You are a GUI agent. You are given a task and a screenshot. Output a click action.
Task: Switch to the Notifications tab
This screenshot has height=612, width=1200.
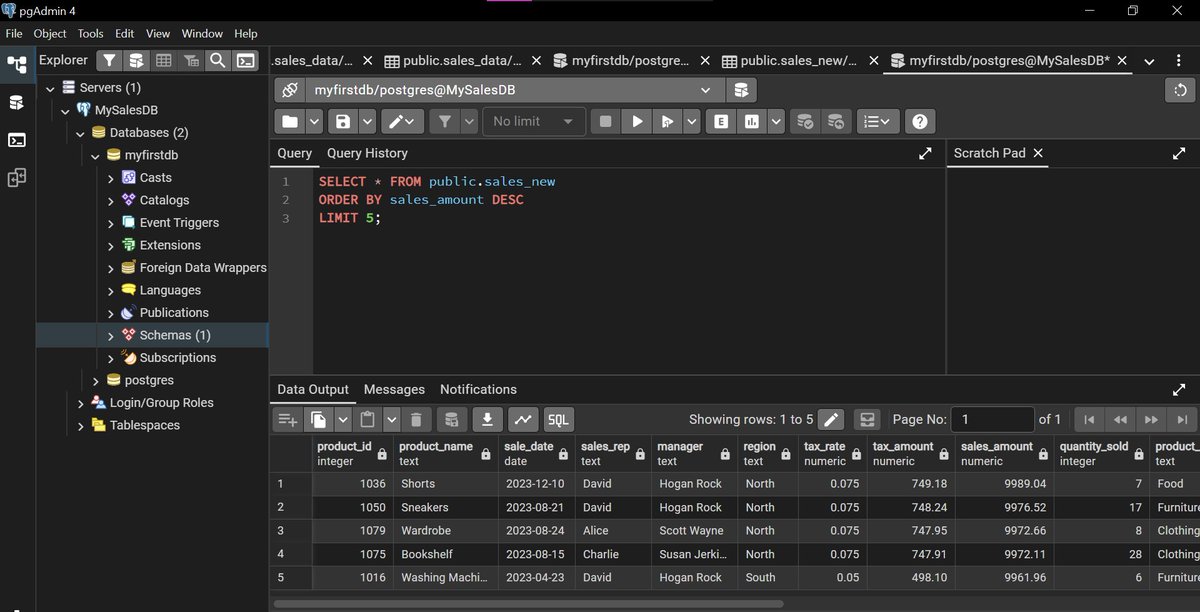478,389
